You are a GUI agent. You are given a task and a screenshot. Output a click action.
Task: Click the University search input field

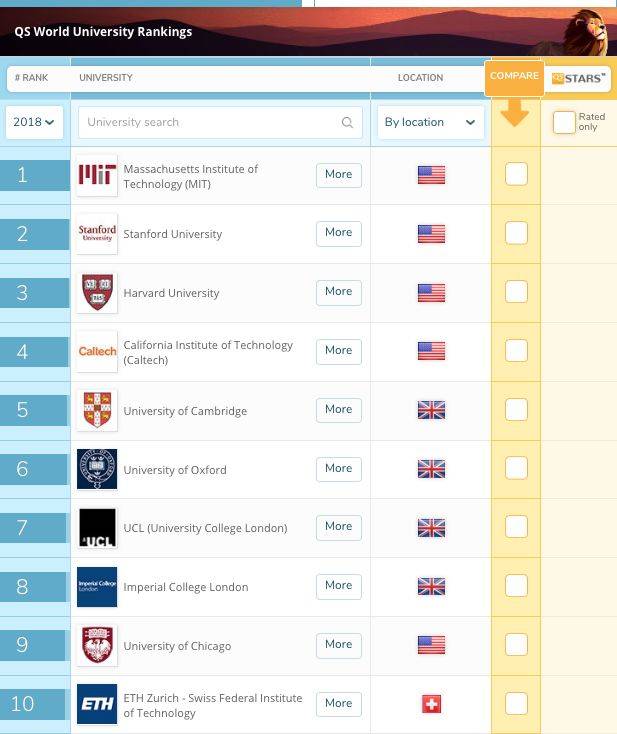(210, 122)
